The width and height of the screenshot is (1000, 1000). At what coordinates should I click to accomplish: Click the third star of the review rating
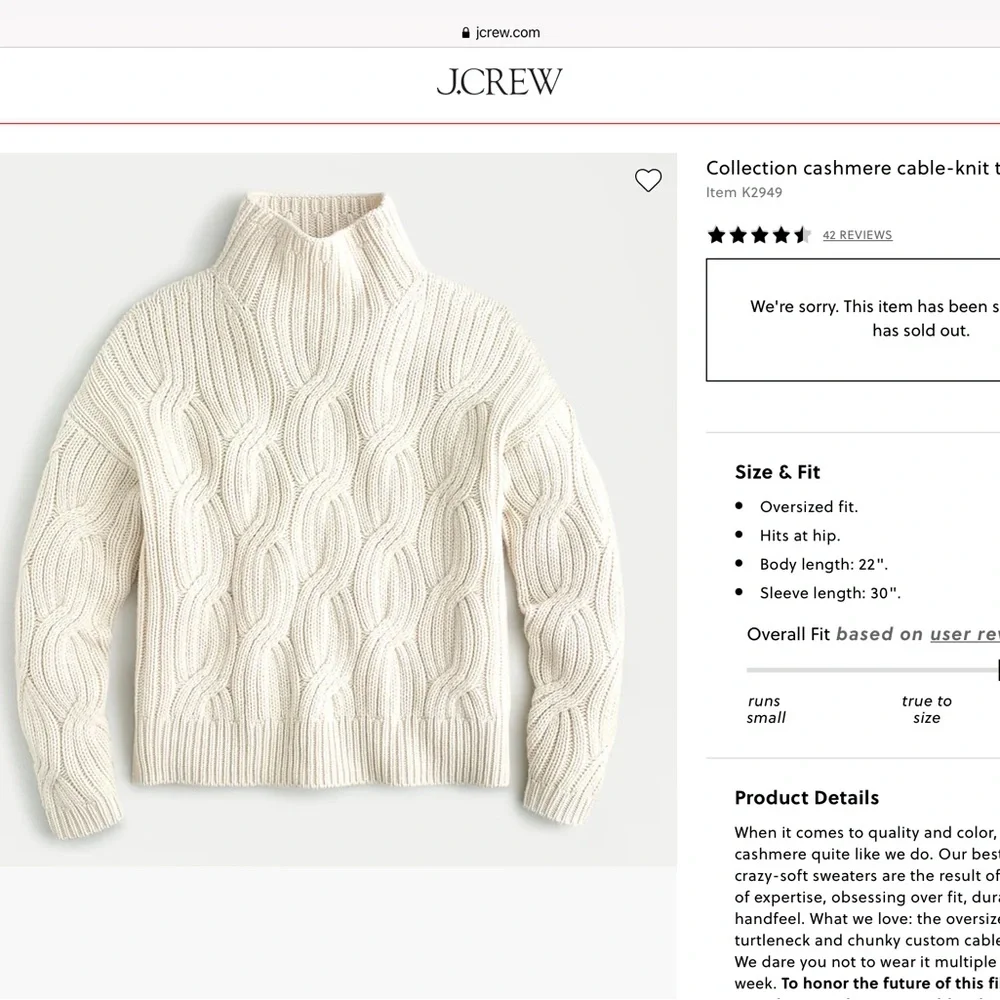758,235
